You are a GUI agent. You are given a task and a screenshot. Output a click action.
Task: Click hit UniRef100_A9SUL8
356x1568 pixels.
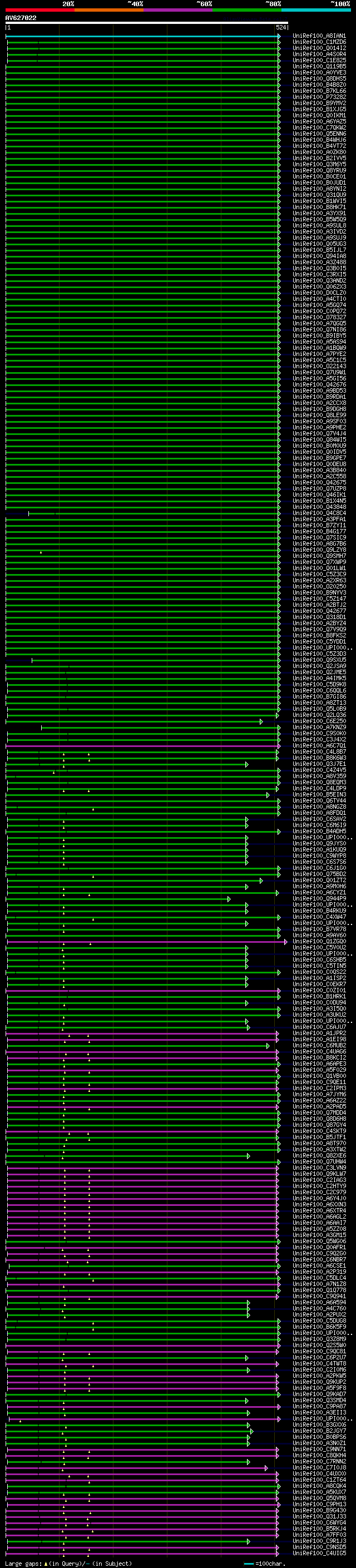click(x=319, y=225)
